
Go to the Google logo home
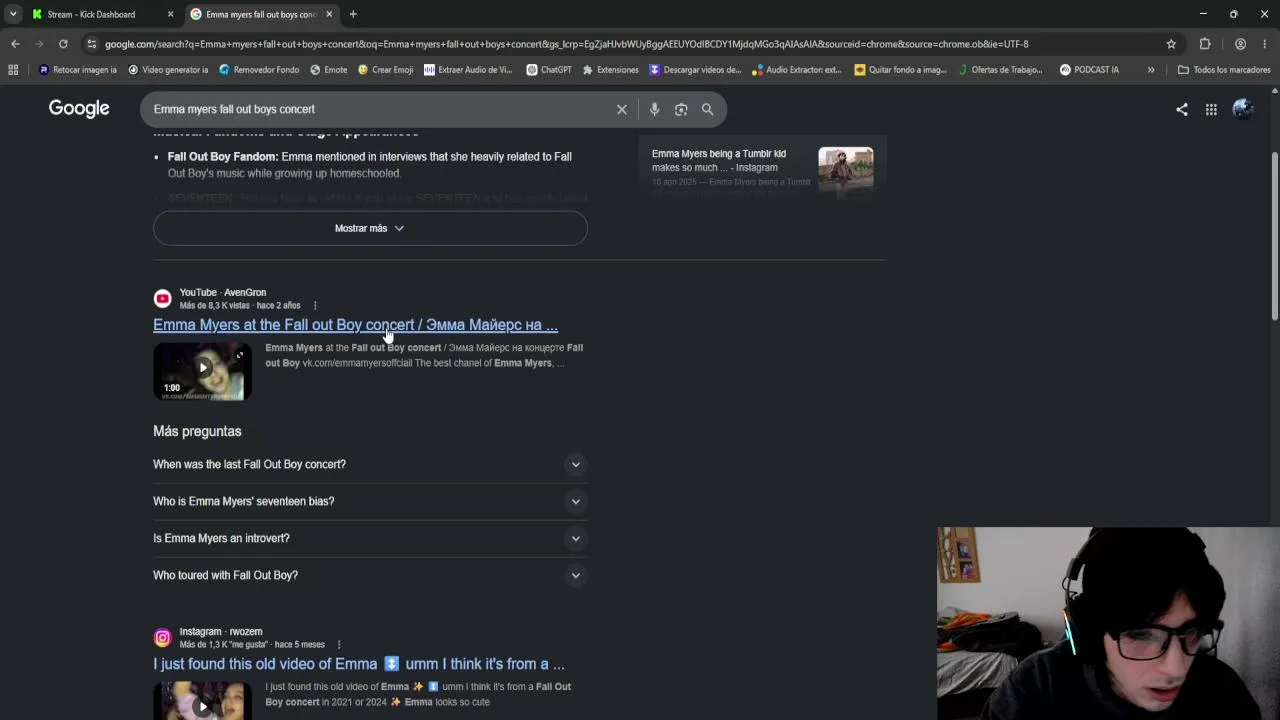click(79, 108)
